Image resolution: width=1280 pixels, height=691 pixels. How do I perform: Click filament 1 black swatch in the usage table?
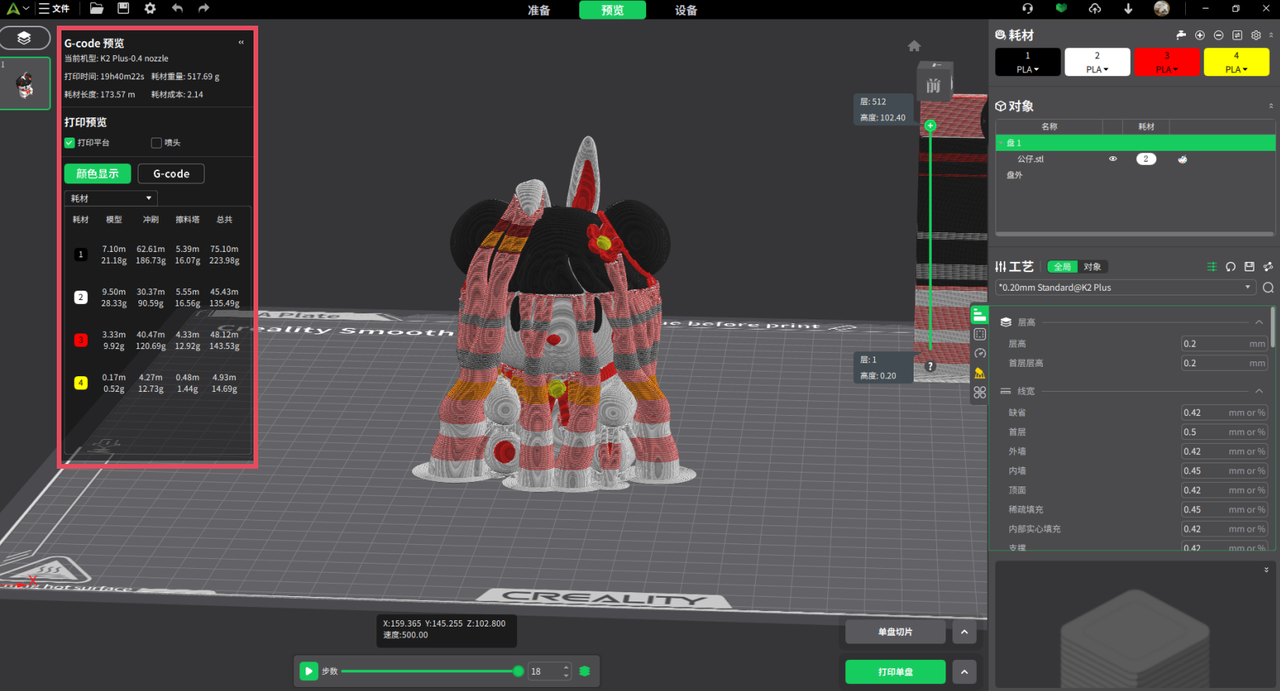click(81, 255)
